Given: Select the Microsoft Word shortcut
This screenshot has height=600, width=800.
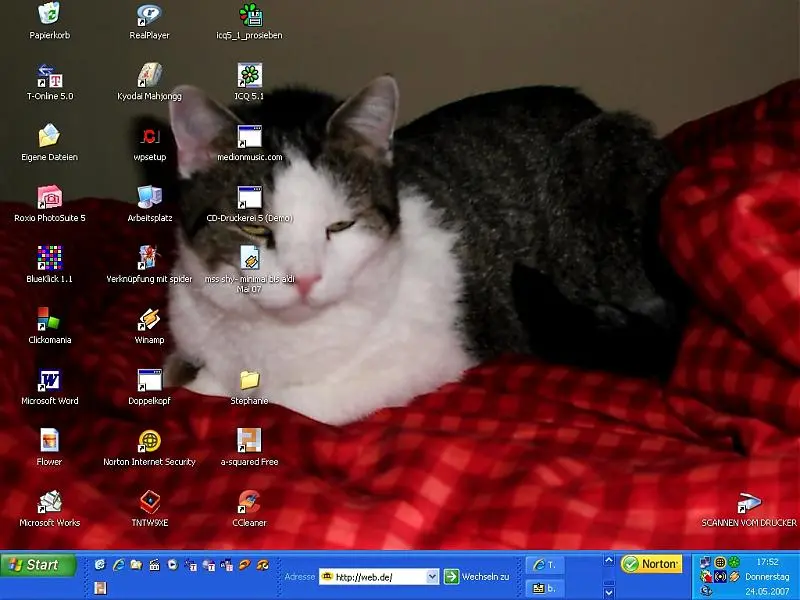Looking at the screenshot, I should [x=49, y=381].
